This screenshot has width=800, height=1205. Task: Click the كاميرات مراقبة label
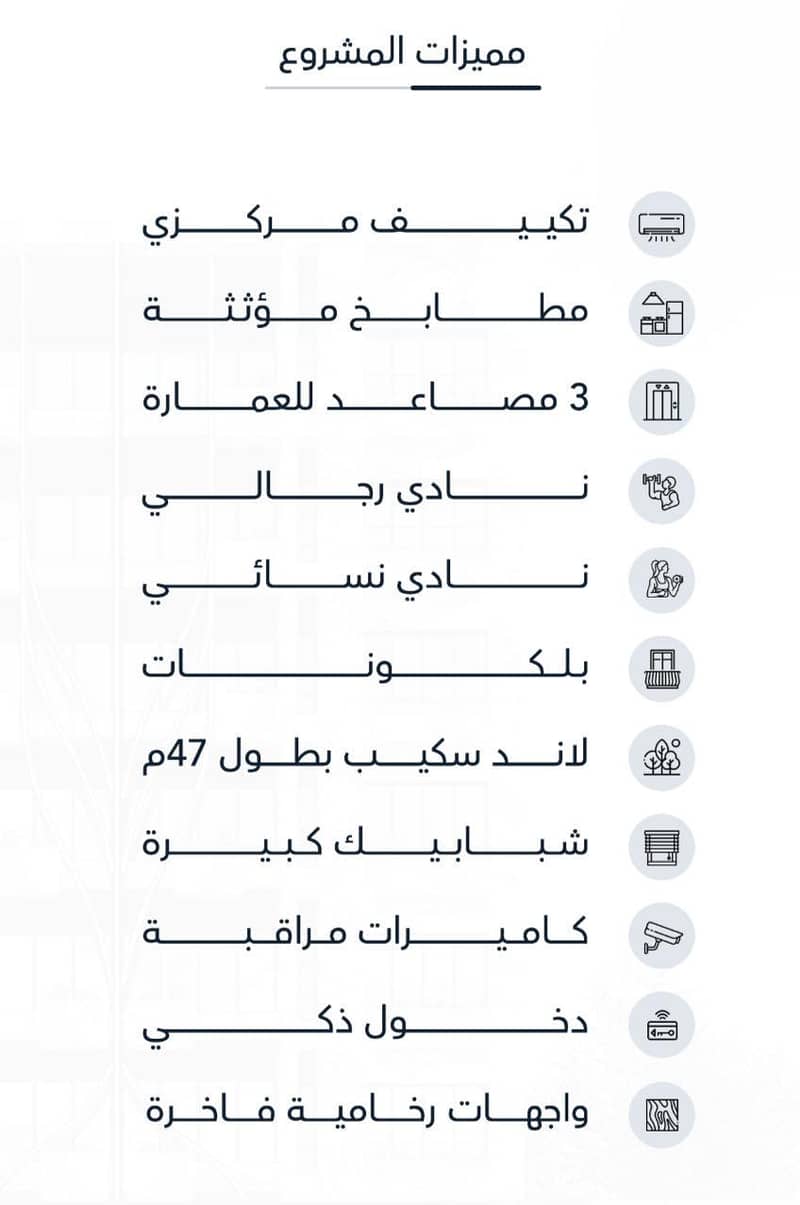367,933
